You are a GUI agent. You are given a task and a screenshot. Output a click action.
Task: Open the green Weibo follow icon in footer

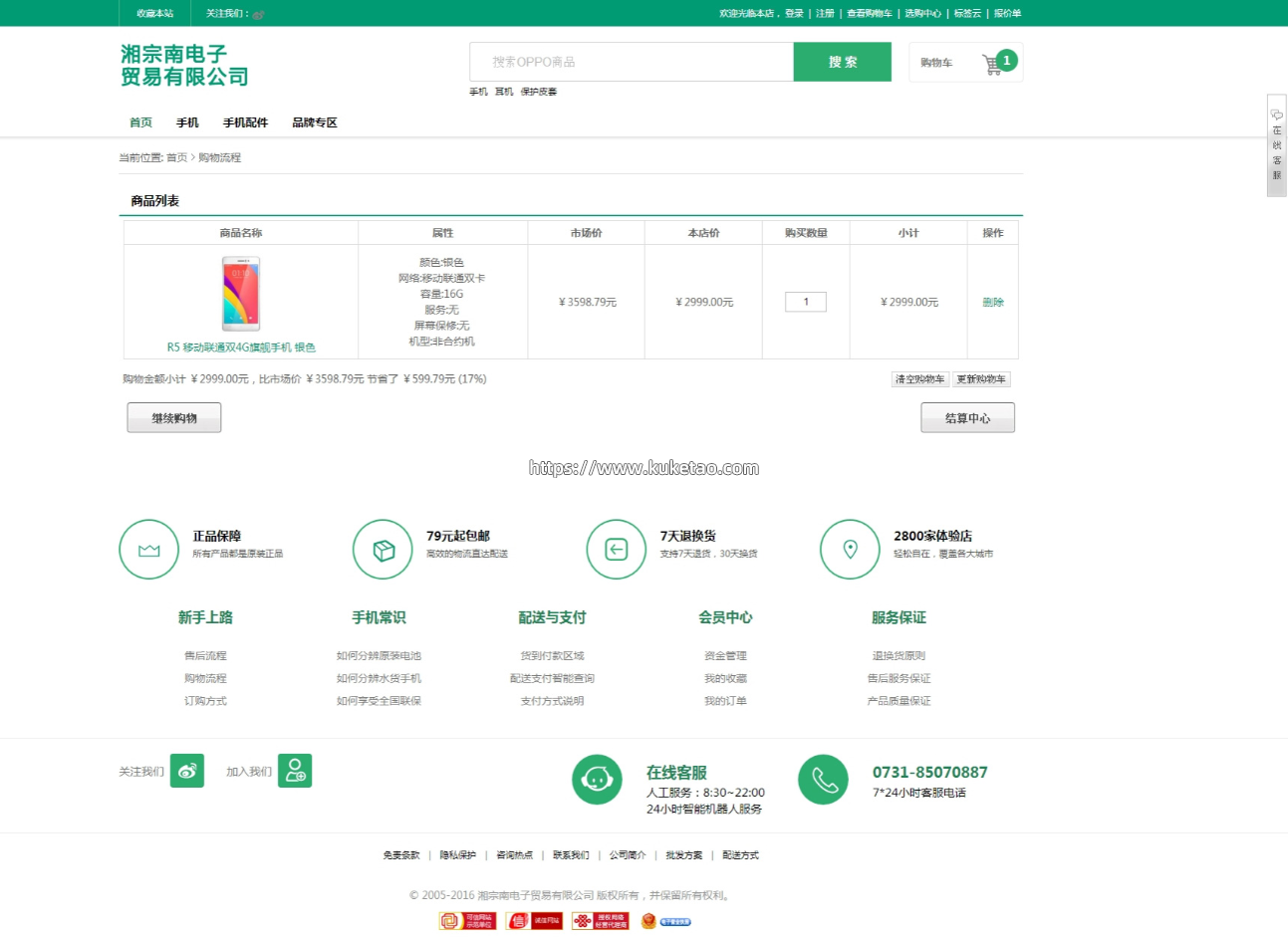point(187,771)
